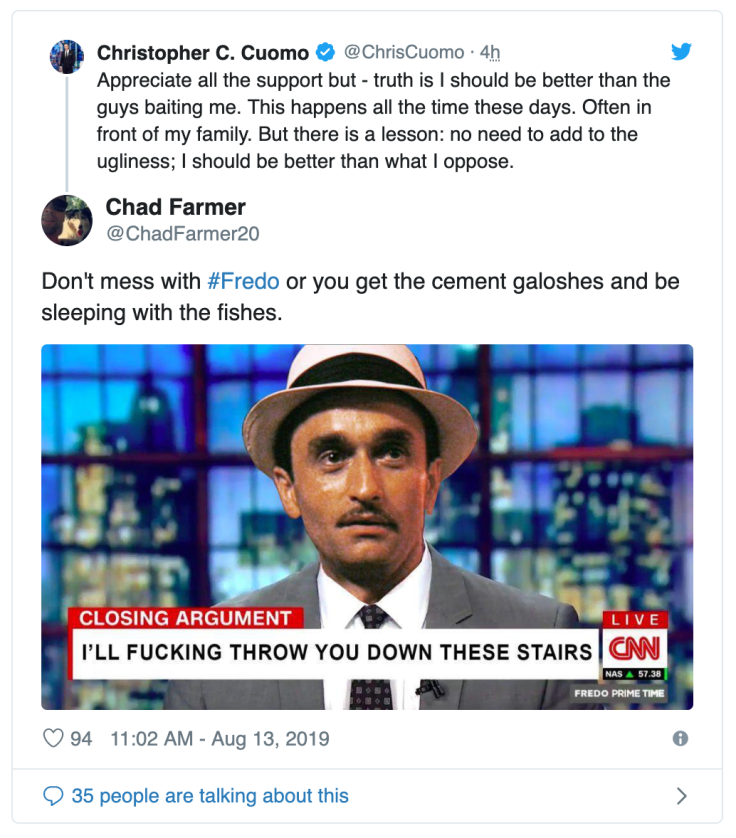This screenshot has width=736, height=838.
Task: Click the 11:02 AM Aug 13 timestamp
Action: (220, 737)
